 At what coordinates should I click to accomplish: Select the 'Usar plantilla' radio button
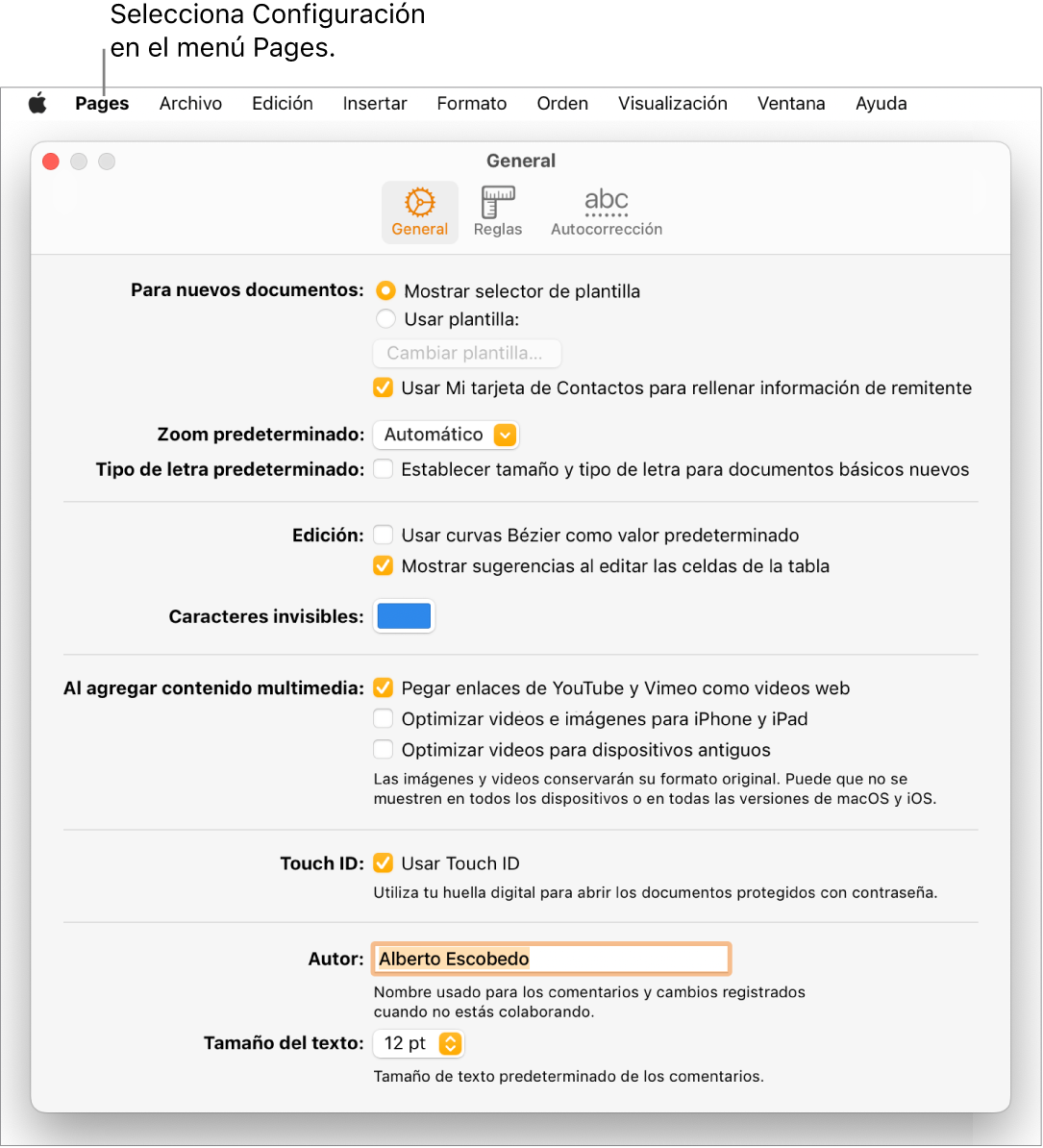[x=385, y=319]
